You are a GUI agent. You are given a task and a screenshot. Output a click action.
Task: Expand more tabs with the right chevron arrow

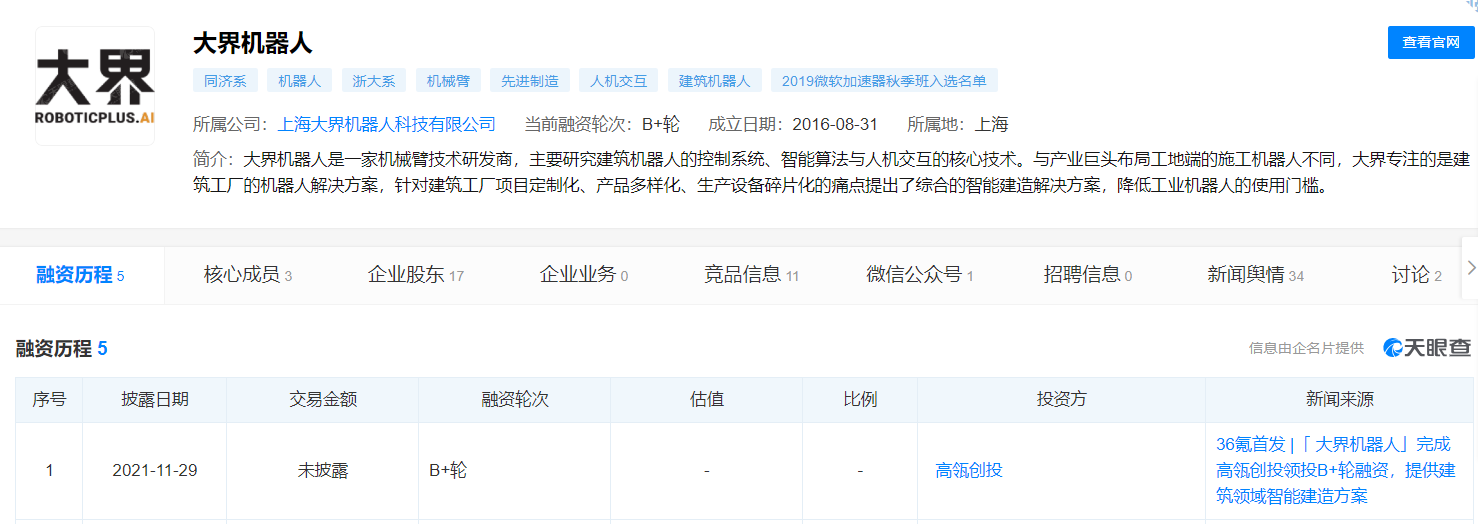click(1470, 267)
